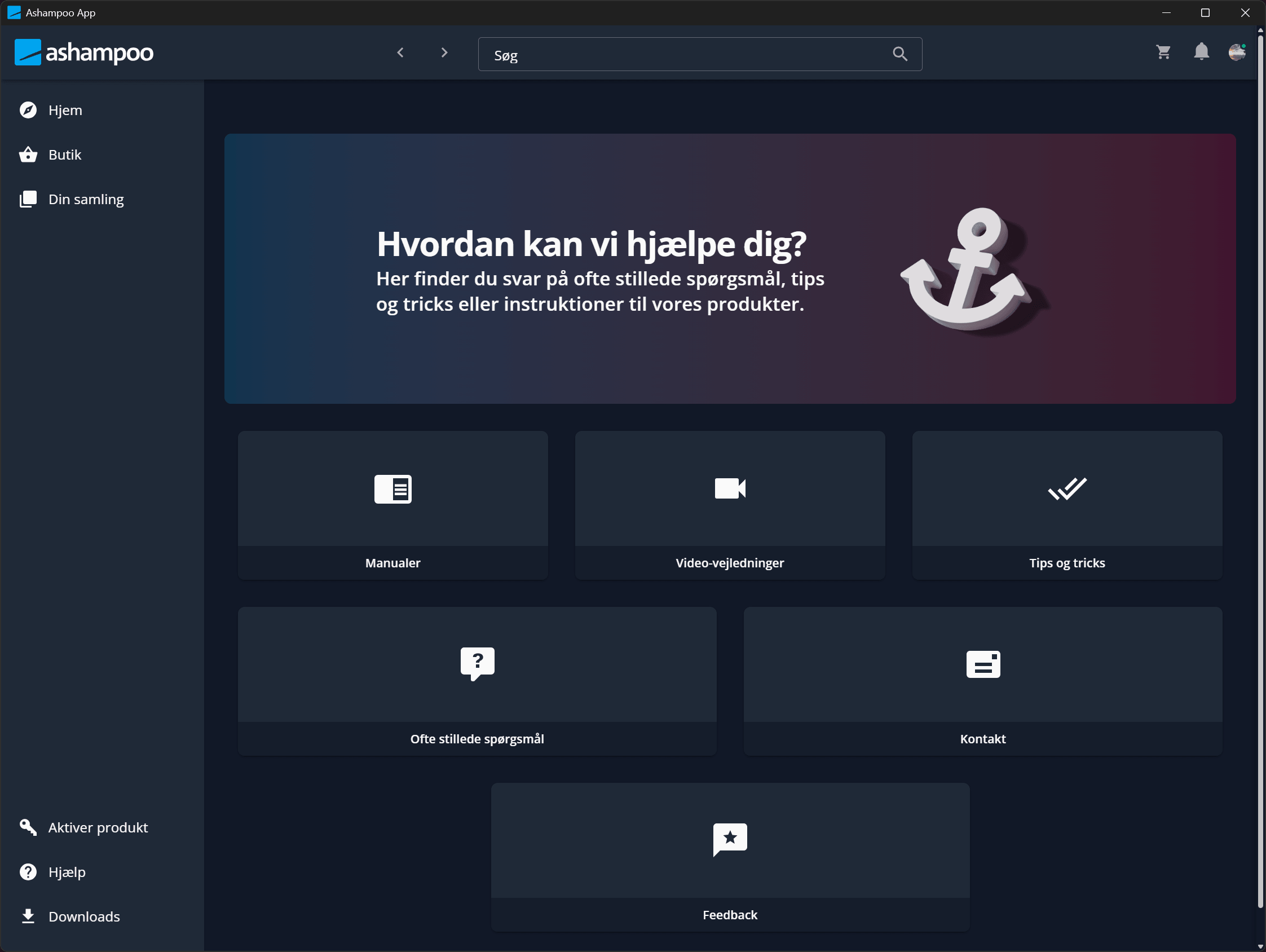Open the user profile avatar

click(1237, 52)
